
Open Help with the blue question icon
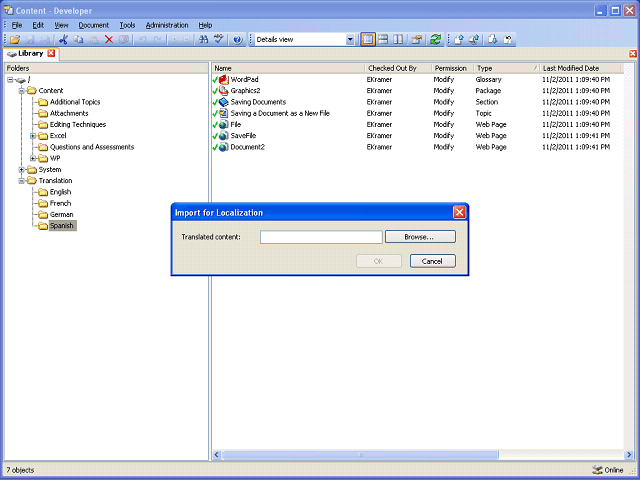point(238,39)
